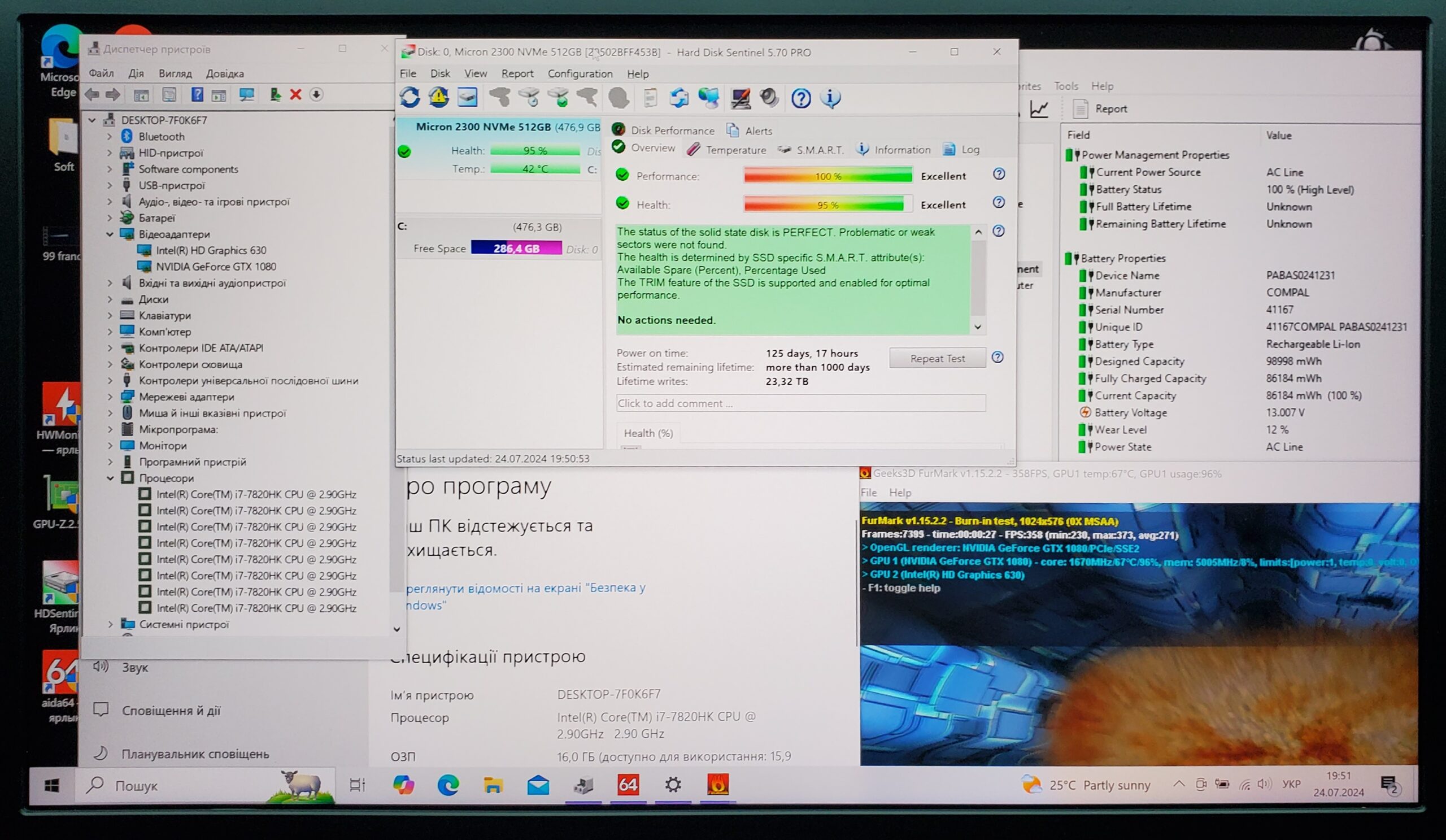Click the speaker sound icon in Sentinel toolbar

(x=769, y=98)
